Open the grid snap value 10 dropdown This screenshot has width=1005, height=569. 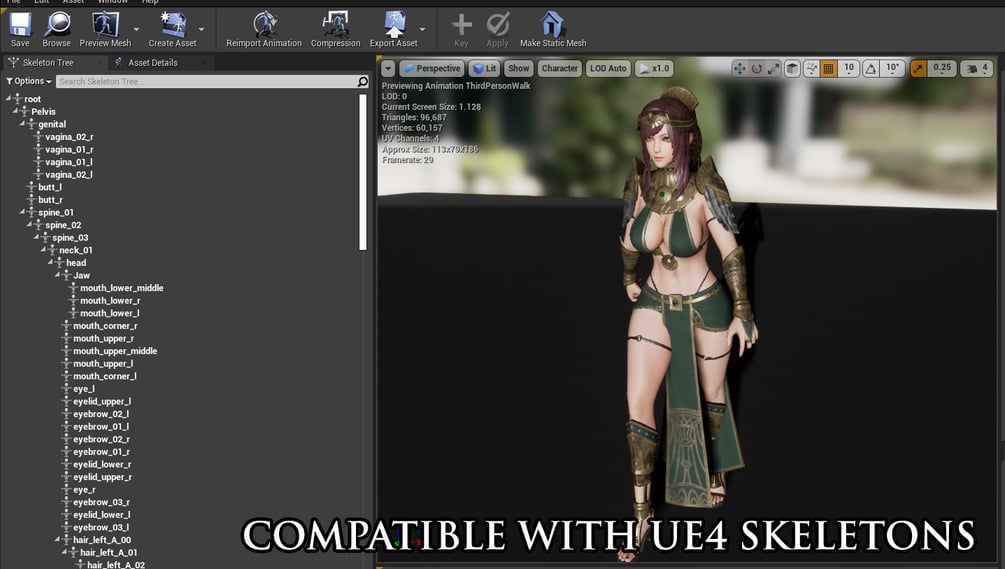[849, 69]
